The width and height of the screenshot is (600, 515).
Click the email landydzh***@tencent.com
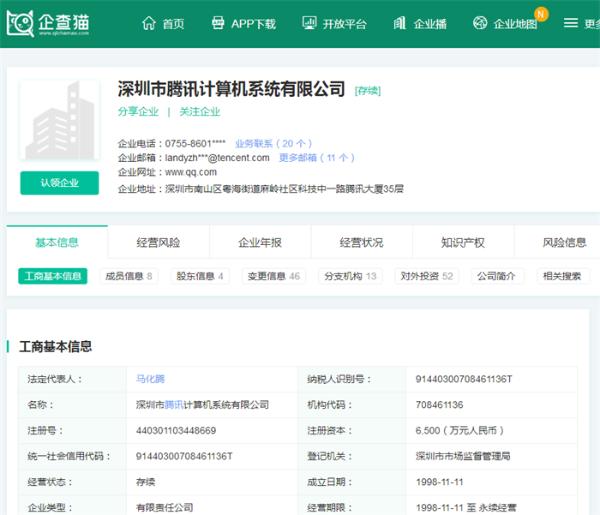(x=217, y=158)
